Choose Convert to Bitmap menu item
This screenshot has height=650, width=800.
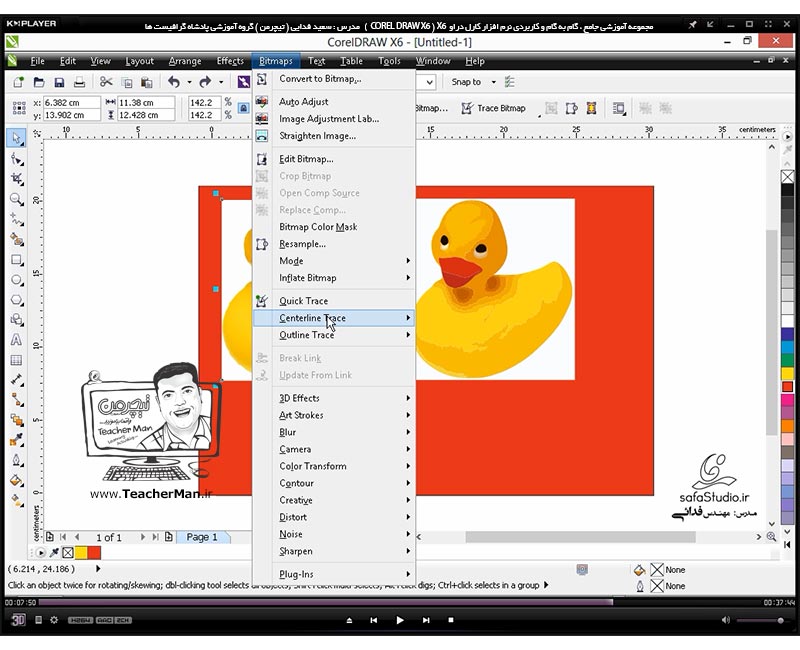(x=334, y=79)
